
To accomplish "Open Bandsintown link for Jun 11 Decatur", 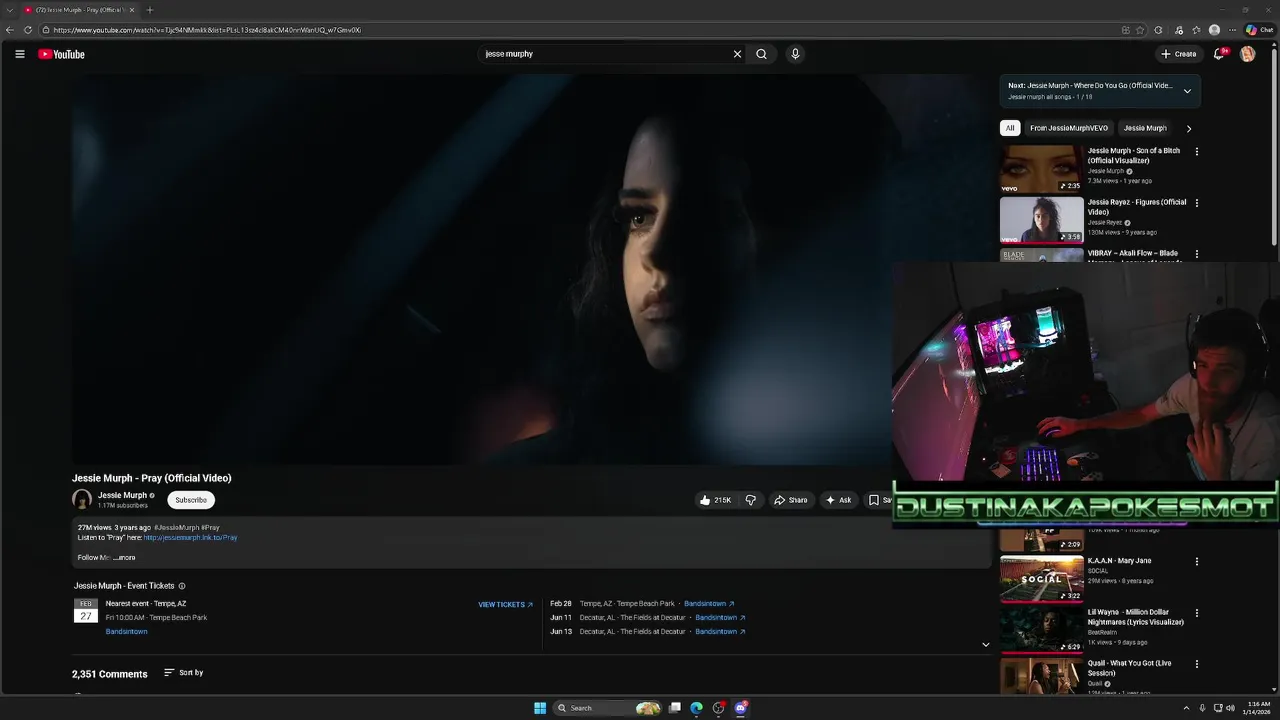I will [721, 618].
